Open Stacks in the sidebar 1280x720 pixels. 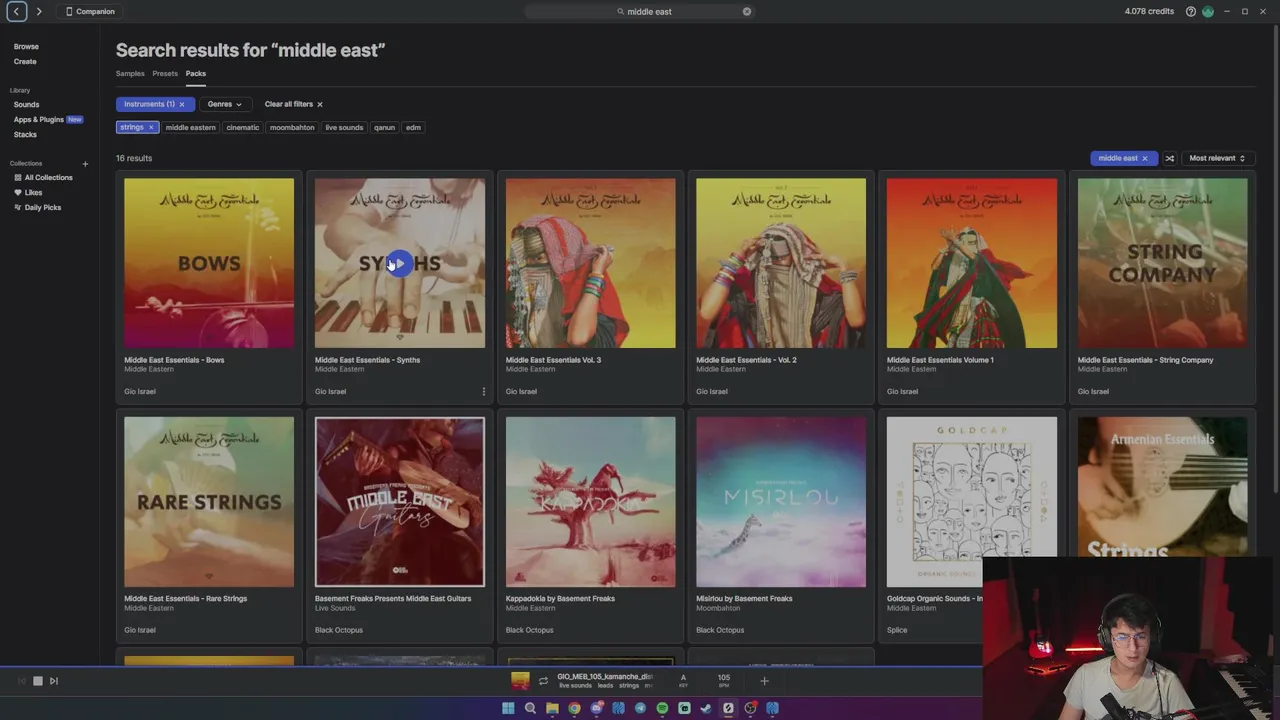(25, 134)
